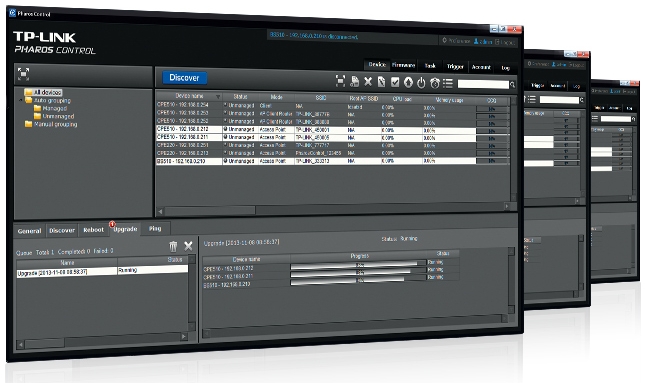
Task: Click the search magnifier icon
Action: (x=512, y=85)
